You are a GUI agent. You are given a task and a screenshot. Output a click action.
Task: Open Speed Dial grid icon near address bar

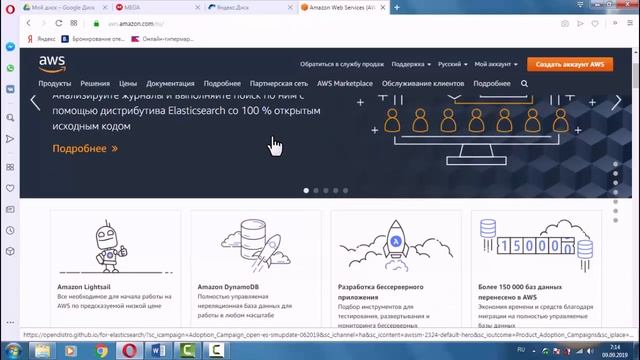[x=73, y=23]
